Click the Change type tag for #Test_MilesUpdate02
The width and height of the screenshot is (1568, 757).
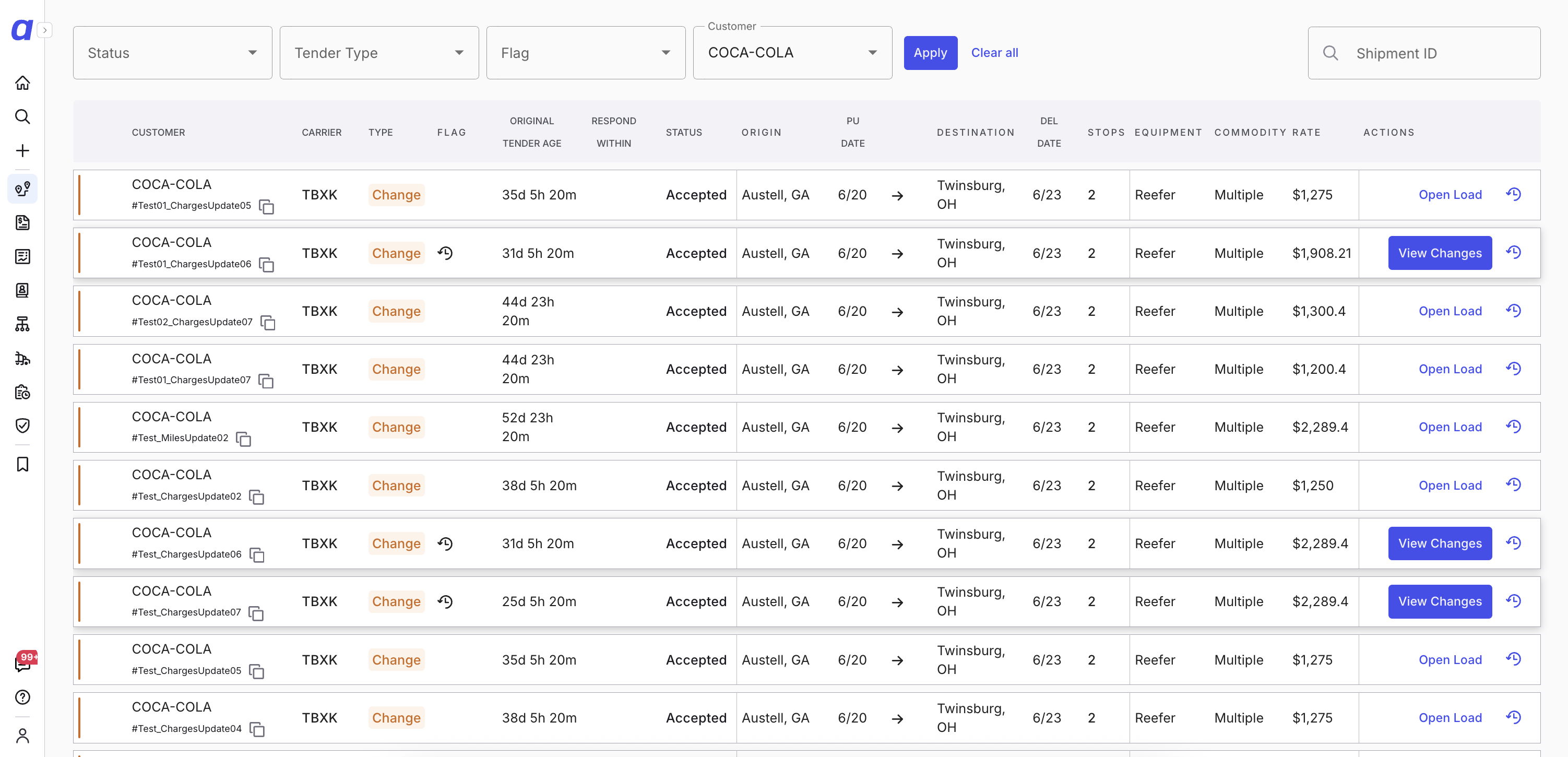396,427
